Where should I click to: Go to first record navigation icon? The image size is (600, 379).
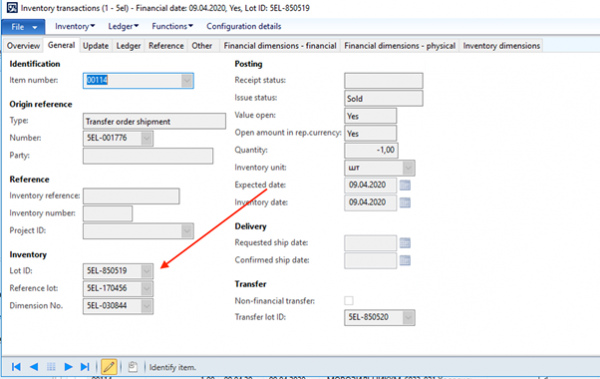click(x=16, y=367)
